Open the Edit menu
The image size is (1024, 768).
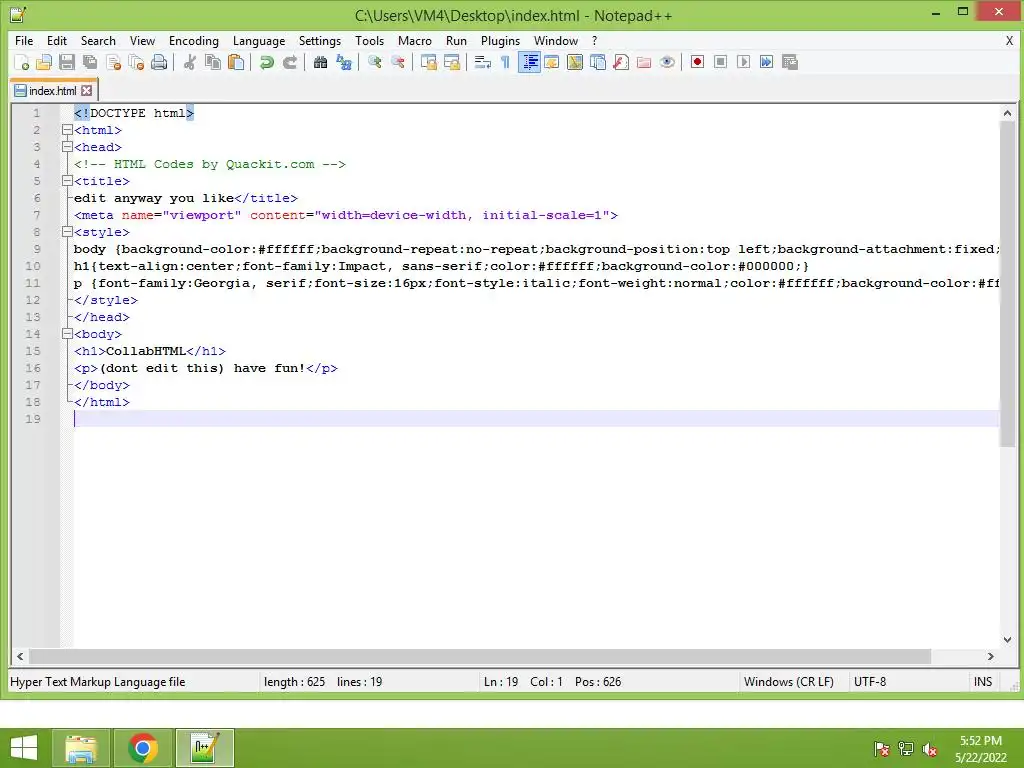(57, 40)
